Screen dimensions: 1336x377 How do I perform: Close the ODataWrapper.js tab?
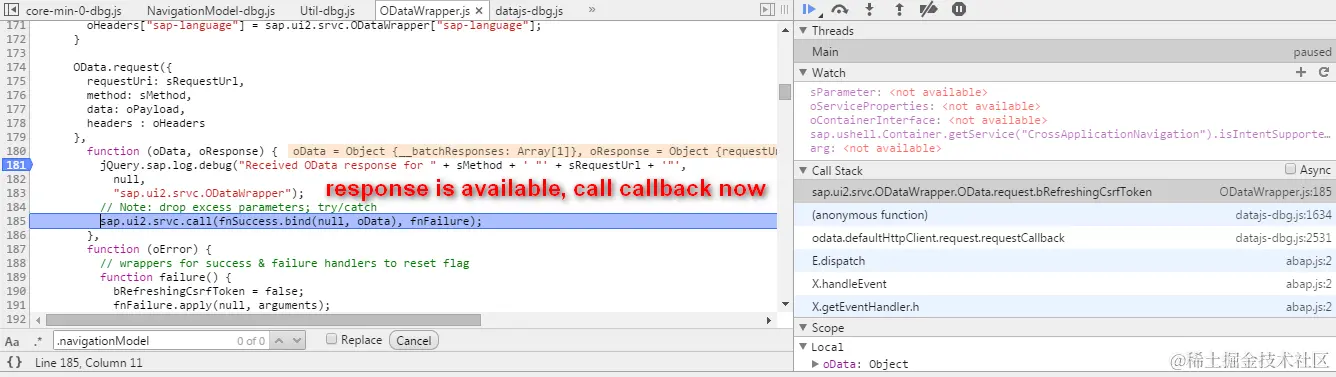pos(479,10)
